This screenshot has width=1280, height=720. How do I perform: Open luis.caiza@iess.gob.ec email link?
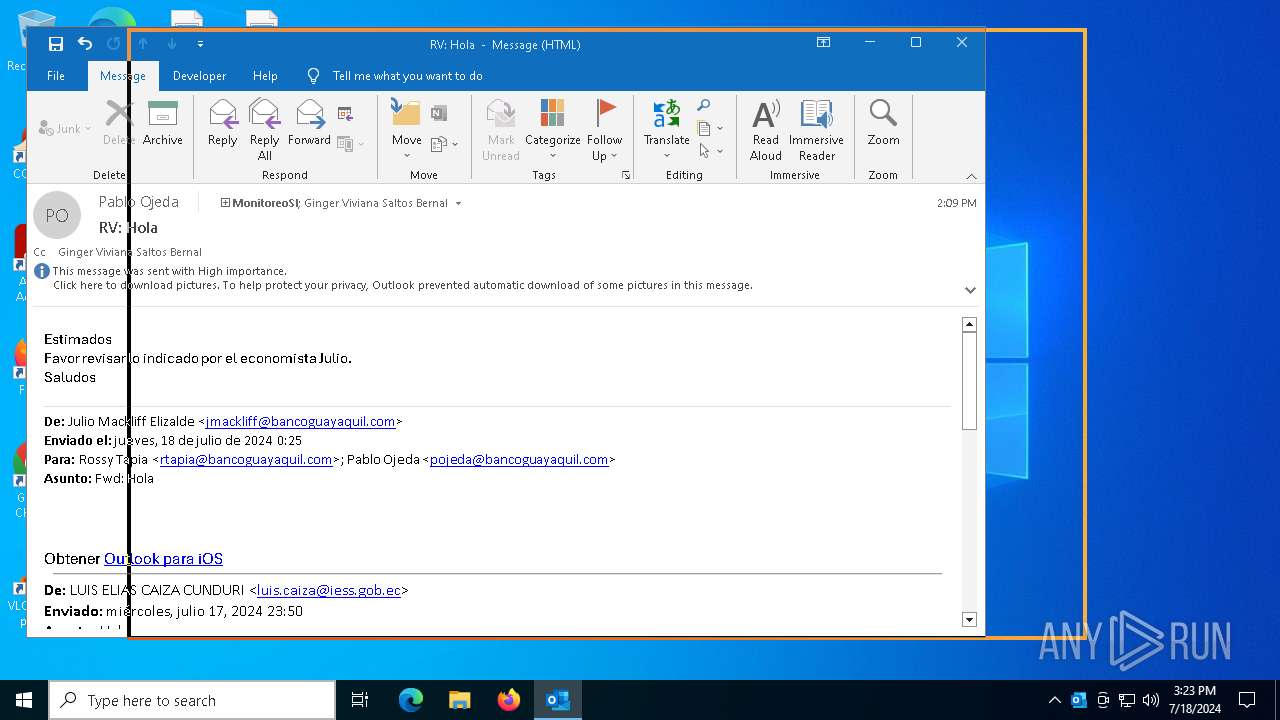329,590
